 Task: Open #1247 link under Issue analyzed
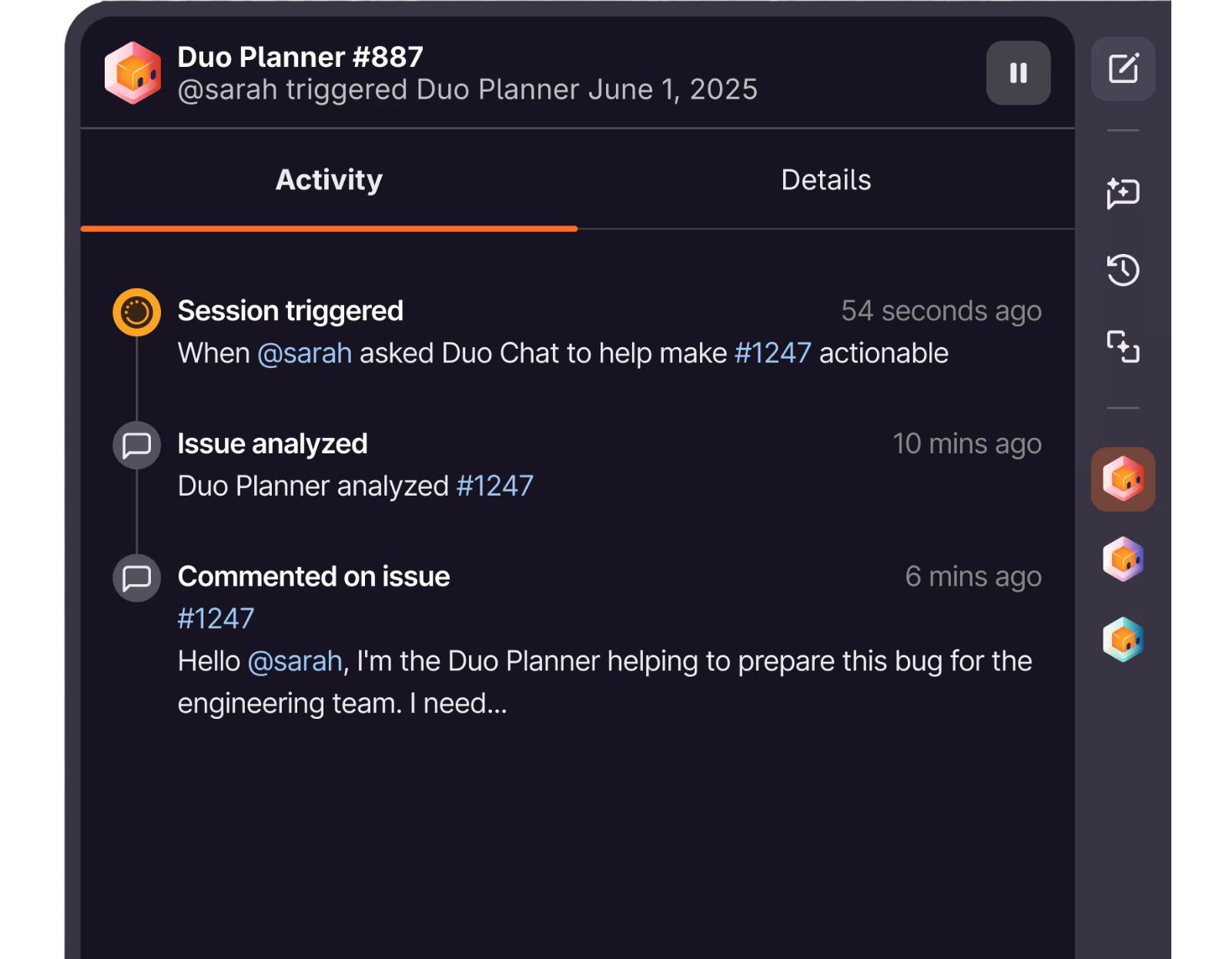494,486
